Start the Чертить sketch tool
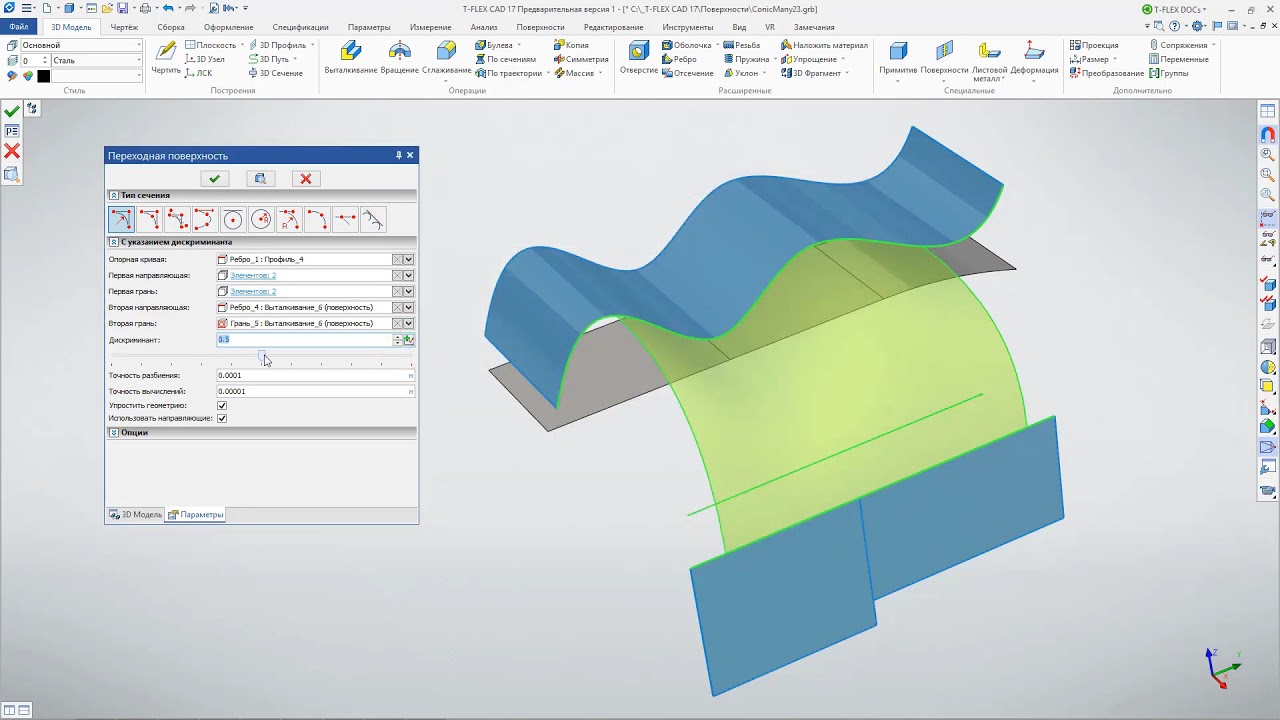 [166, 58]
